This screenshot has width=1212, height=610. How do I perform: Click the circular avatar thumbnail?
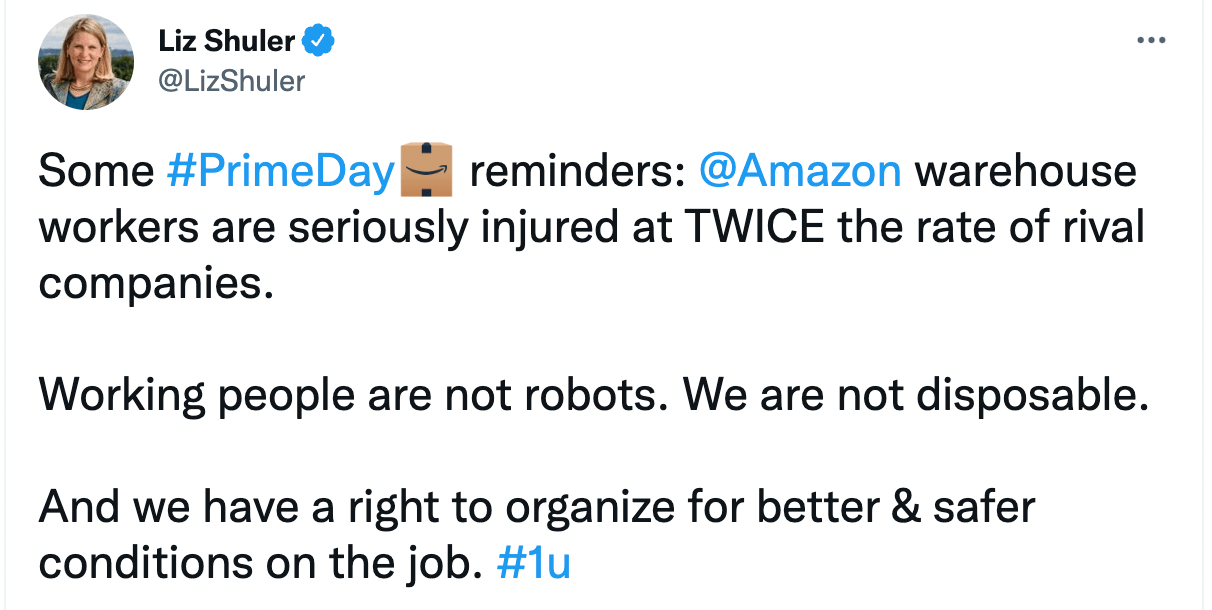click(86, 62)
